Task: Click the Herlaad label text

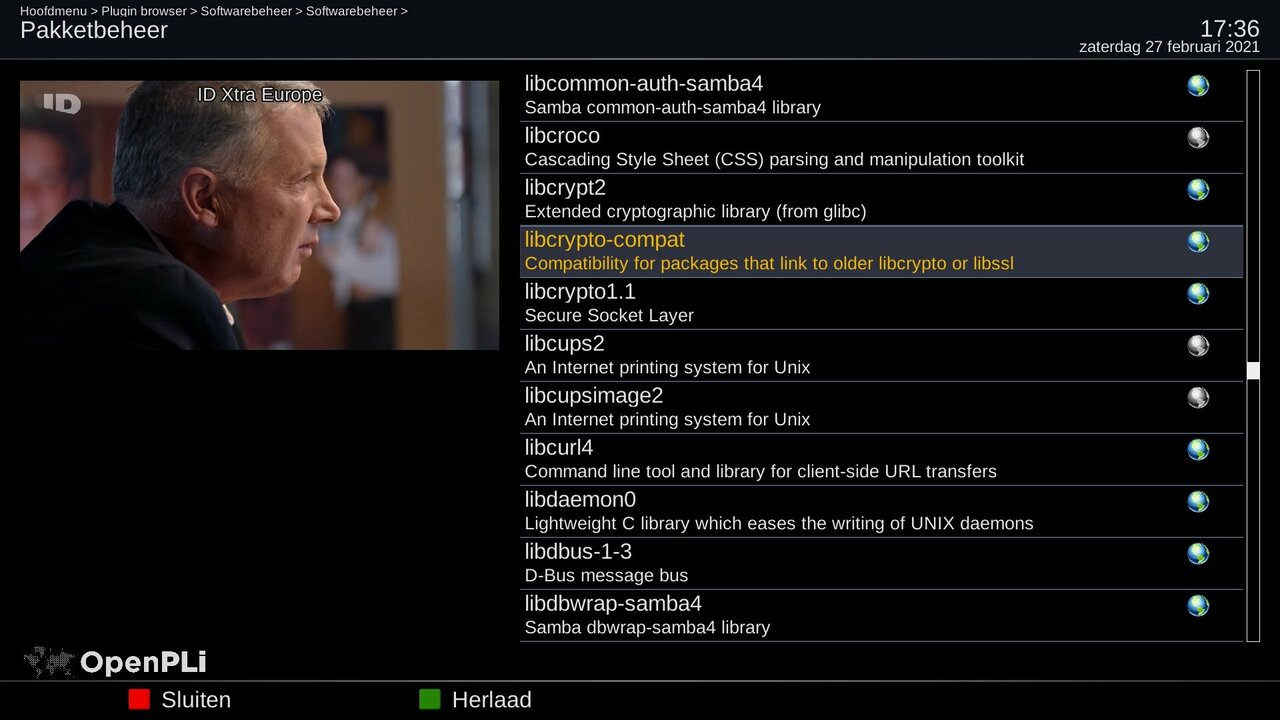Action: pos(492,700)
